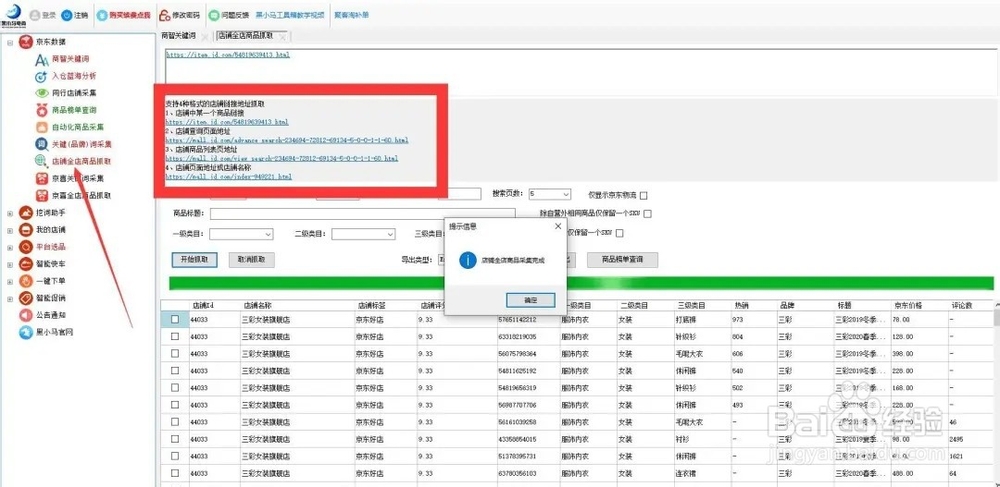This screenshot has width=1000, height=487.
Task: Click the 入仓蓝海分析 target icon
Action: [x=41, y=76]
